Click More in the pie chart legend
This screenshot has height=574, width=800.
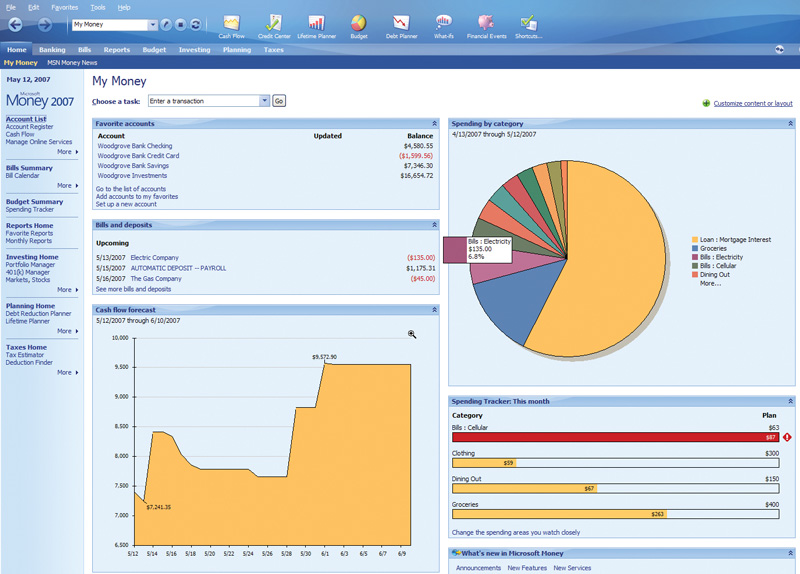click(x=710, y=283)
